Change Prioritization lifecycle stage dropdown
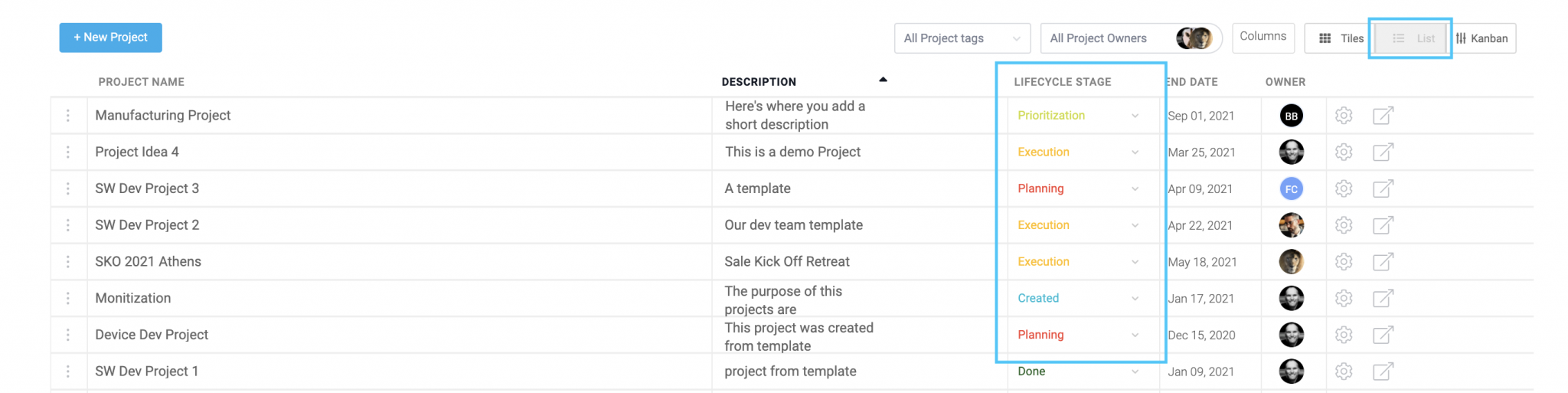The image size is (1568, 393). click(1079, 116)
